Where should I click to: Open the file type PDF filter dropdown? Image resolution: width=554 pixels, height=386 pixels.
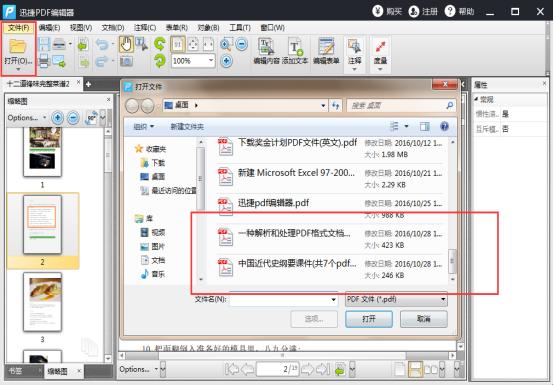pyautogui.click(x=443, y=299)
